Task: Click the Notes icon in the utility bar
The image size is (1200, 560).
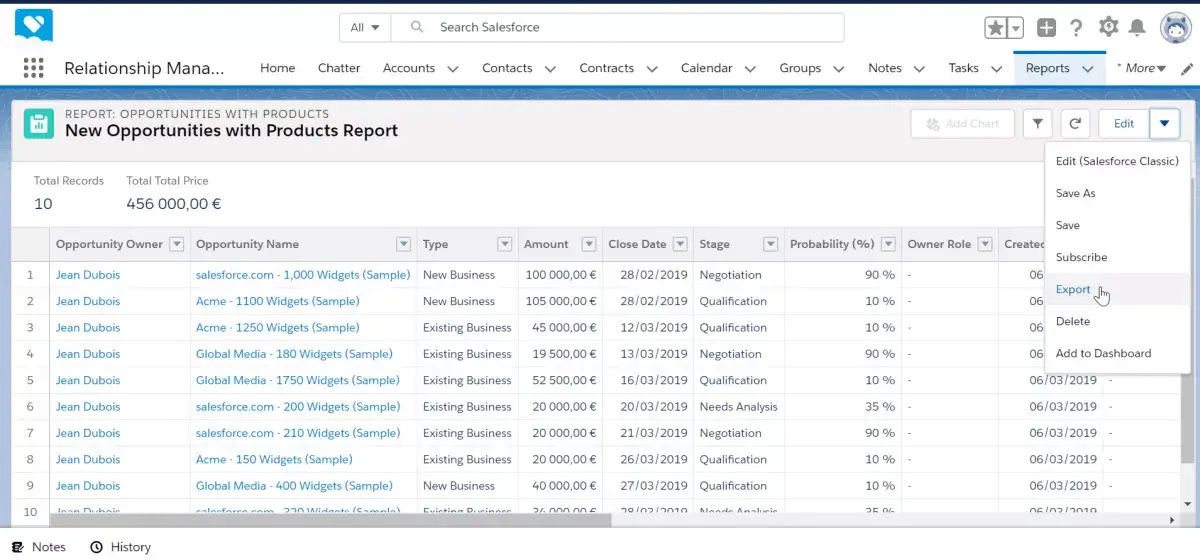Action: (17, 547)
